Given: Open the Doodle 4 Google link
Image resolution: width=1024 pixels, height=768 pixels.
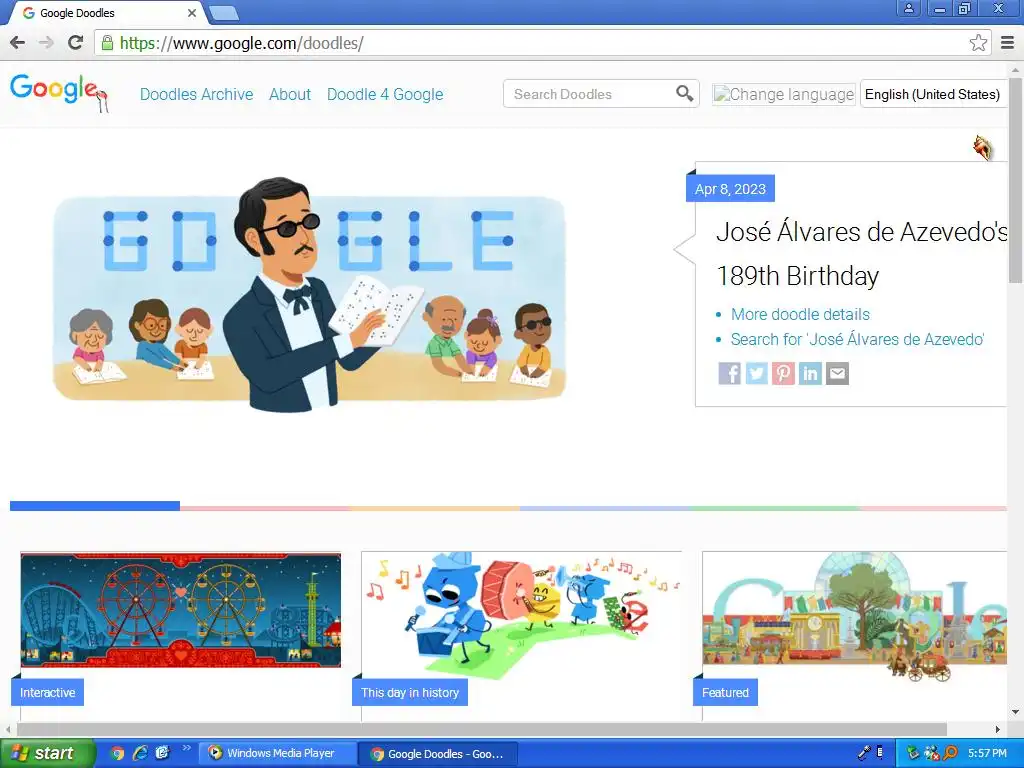Looking at the screenshot, I should [385, 94].
